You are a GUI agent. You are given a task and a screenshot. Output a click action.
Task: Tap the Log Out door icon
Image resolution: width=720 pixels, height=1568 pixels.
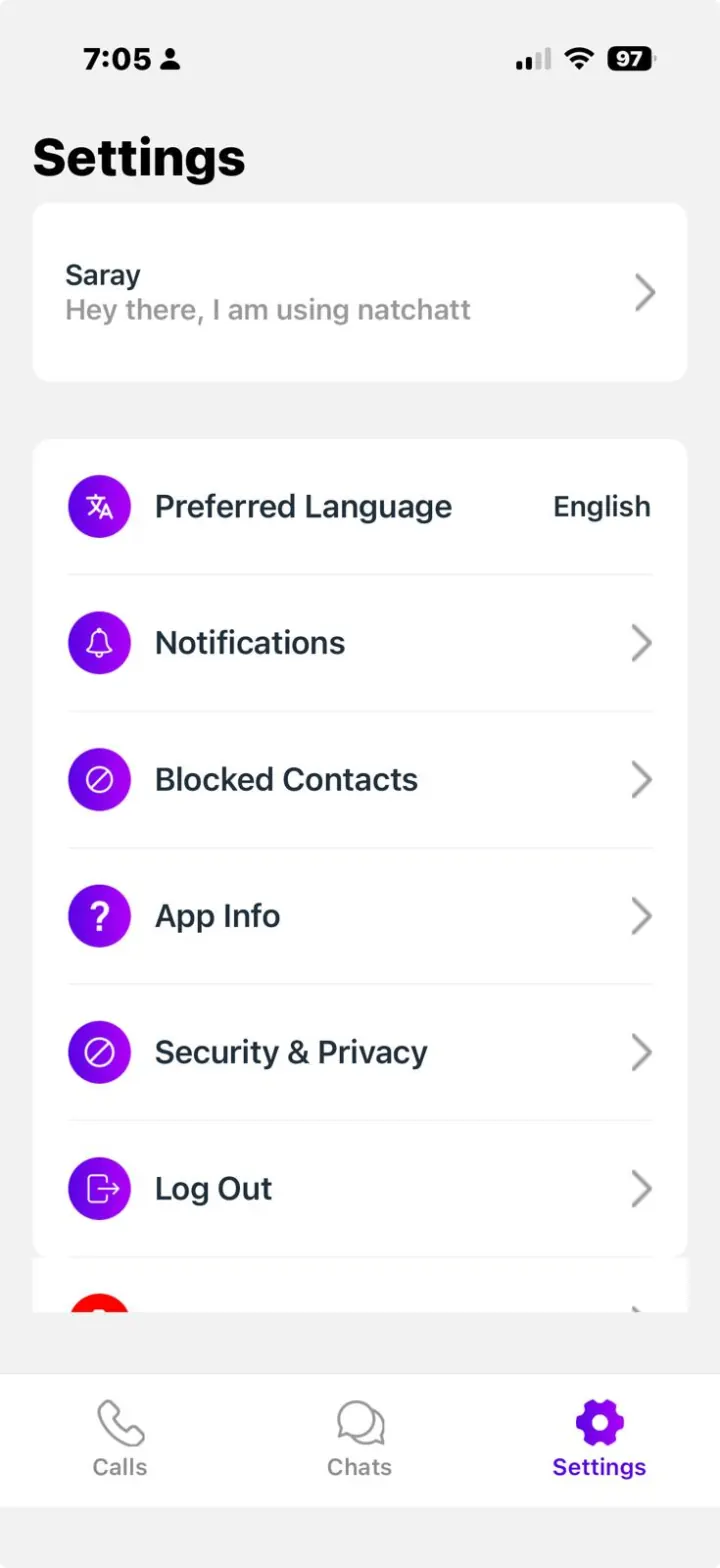pos(99,1188)
